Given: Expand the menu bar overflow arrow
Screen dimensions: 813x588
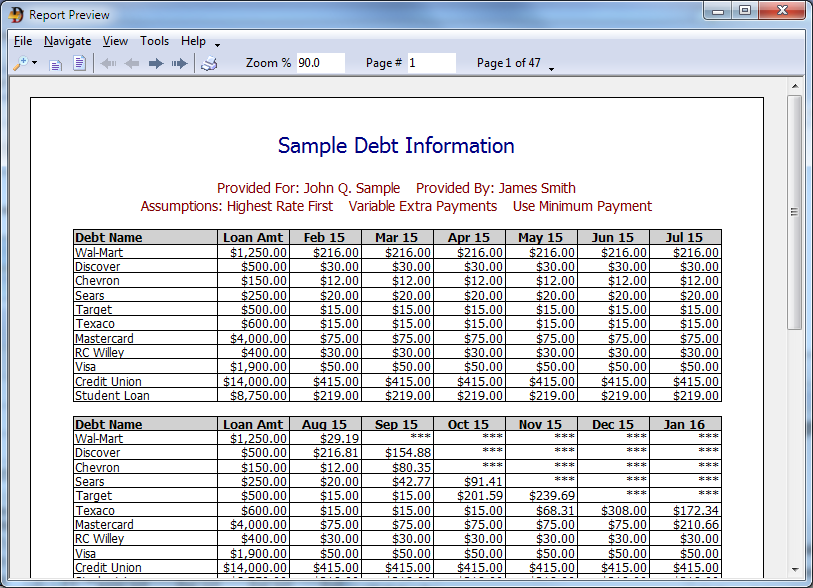Looking at the screenshot, I should click(217, 45).
